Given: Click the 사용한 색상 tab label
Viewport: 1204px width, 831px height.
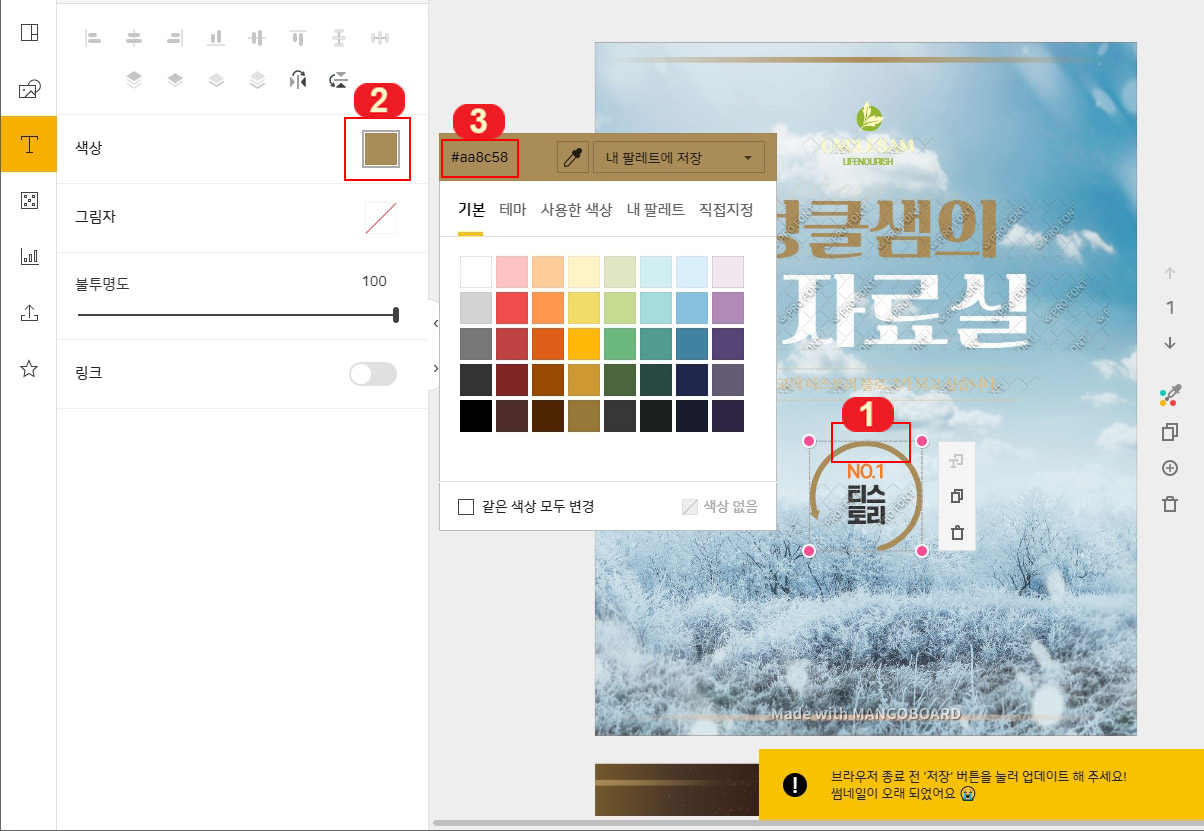Looking at the screenshot, I should click(x=576, y=209).
